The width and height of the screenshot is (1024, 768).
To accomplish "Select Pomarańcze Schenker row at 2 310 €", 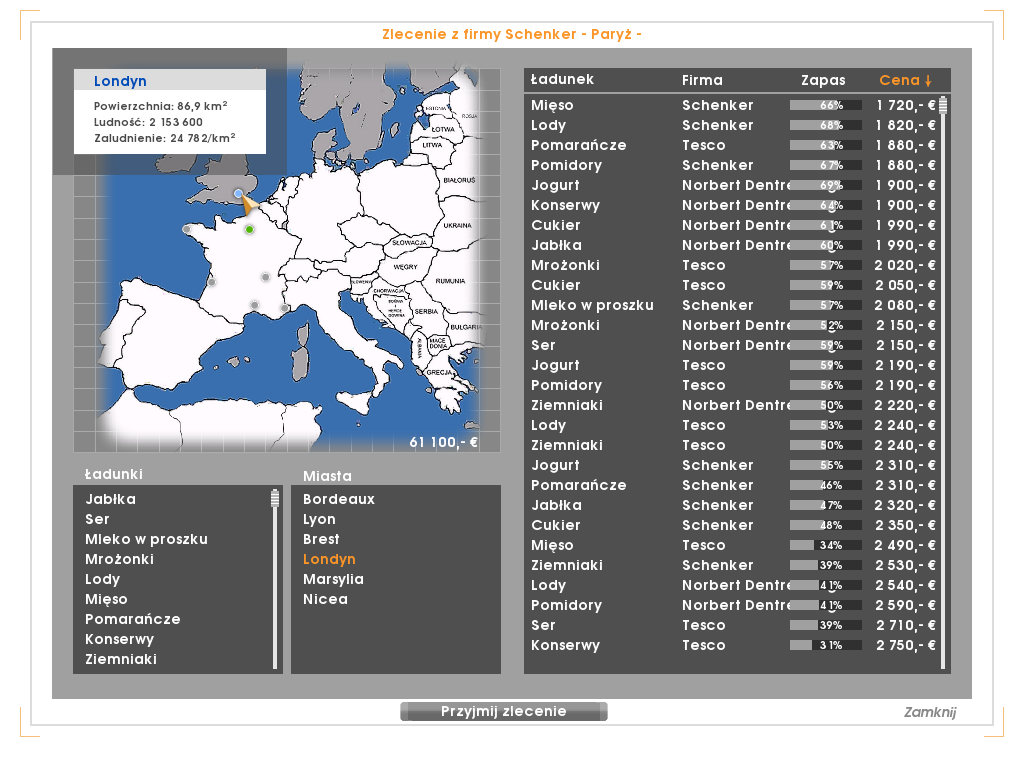I will tap(733, 485).
